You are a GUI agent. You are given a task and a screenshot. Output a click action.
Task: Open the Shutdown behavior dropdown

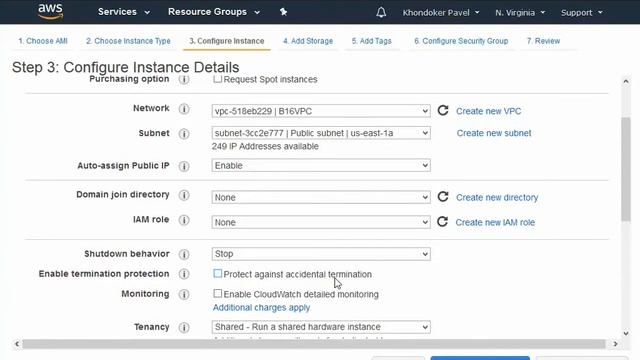click(x=321, y=254)
